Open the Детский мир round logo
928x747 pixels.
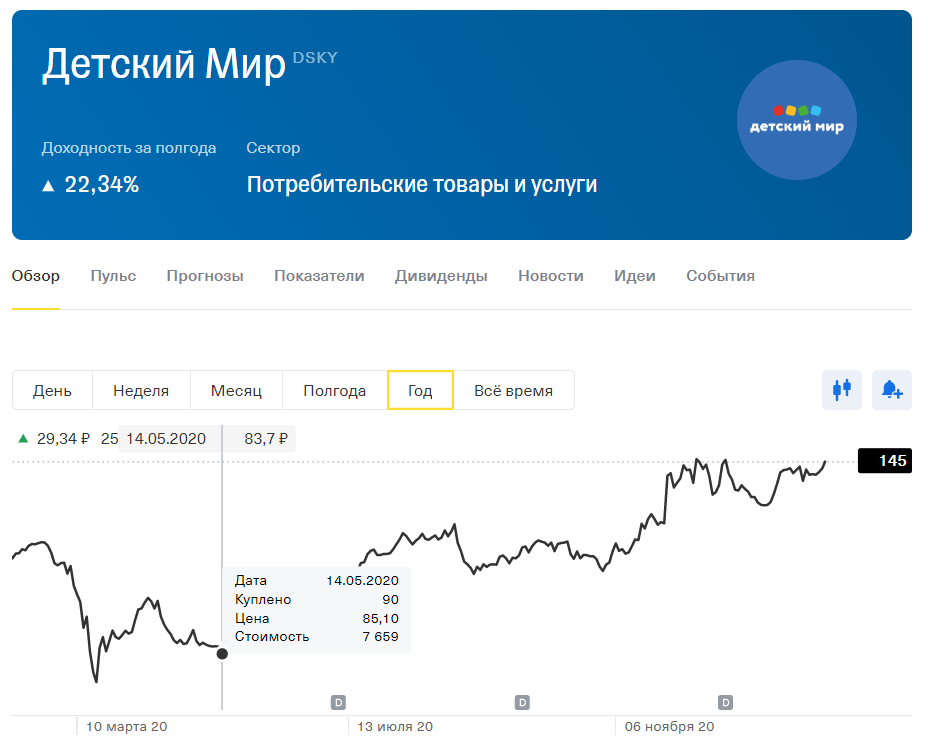(x=797, y=120)
